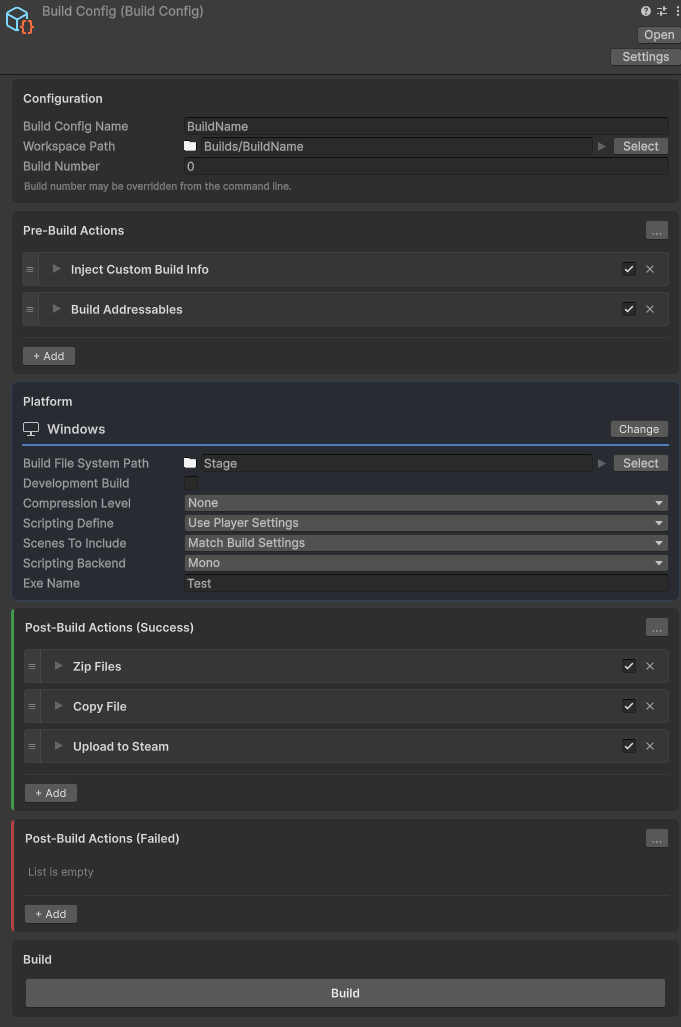Screen dimensions: 681x1027
Task: Click the Open button
Action: click(x=659, y=35)
